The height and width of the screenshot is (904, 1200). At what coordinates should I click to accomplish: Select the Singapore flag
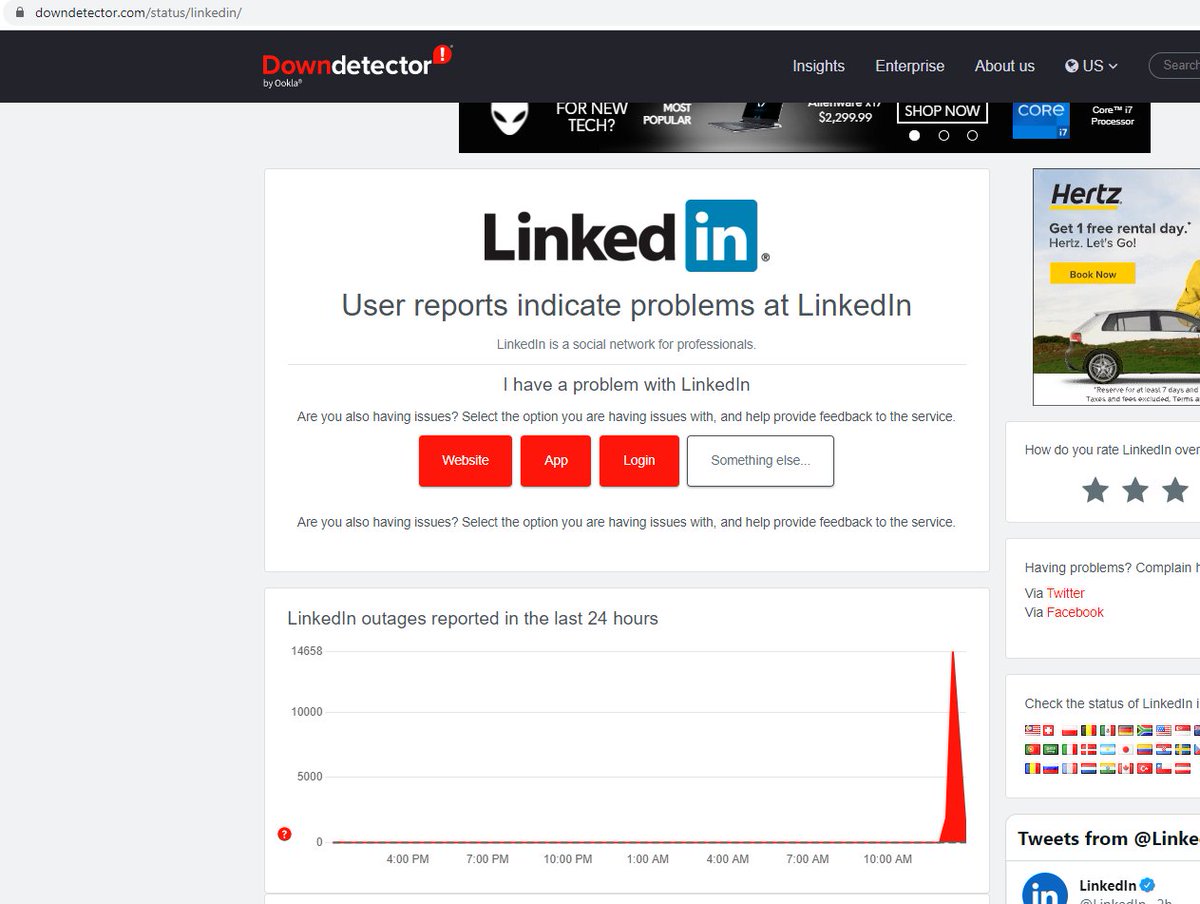click(x=1183, y=730)
